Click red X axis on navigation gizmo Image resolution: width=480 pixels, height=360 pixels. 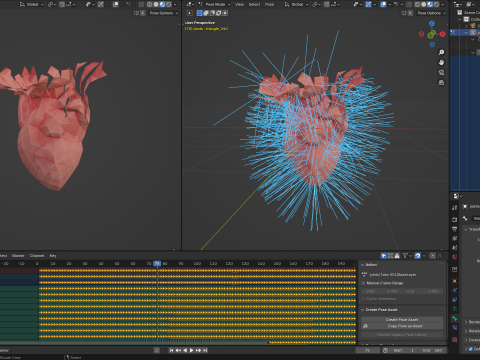tap(442, 34)
